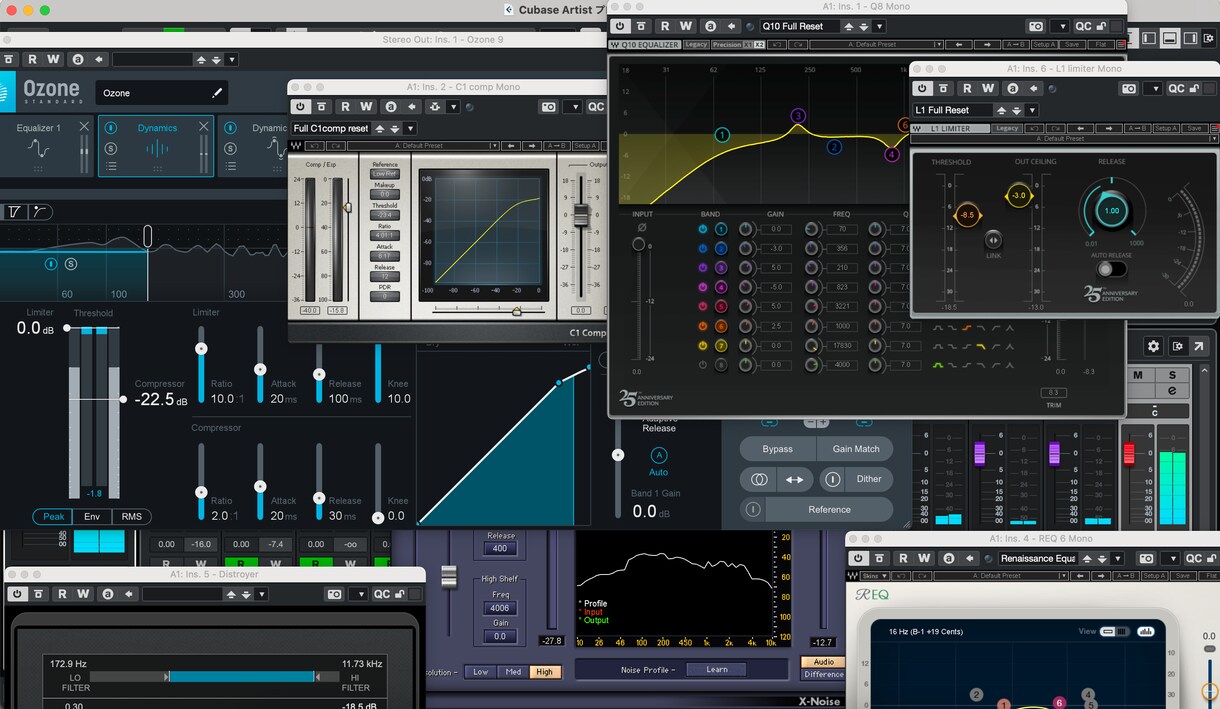
Task: Open Skins dropdown in REQ toolbar
Action: coord(872,576)
